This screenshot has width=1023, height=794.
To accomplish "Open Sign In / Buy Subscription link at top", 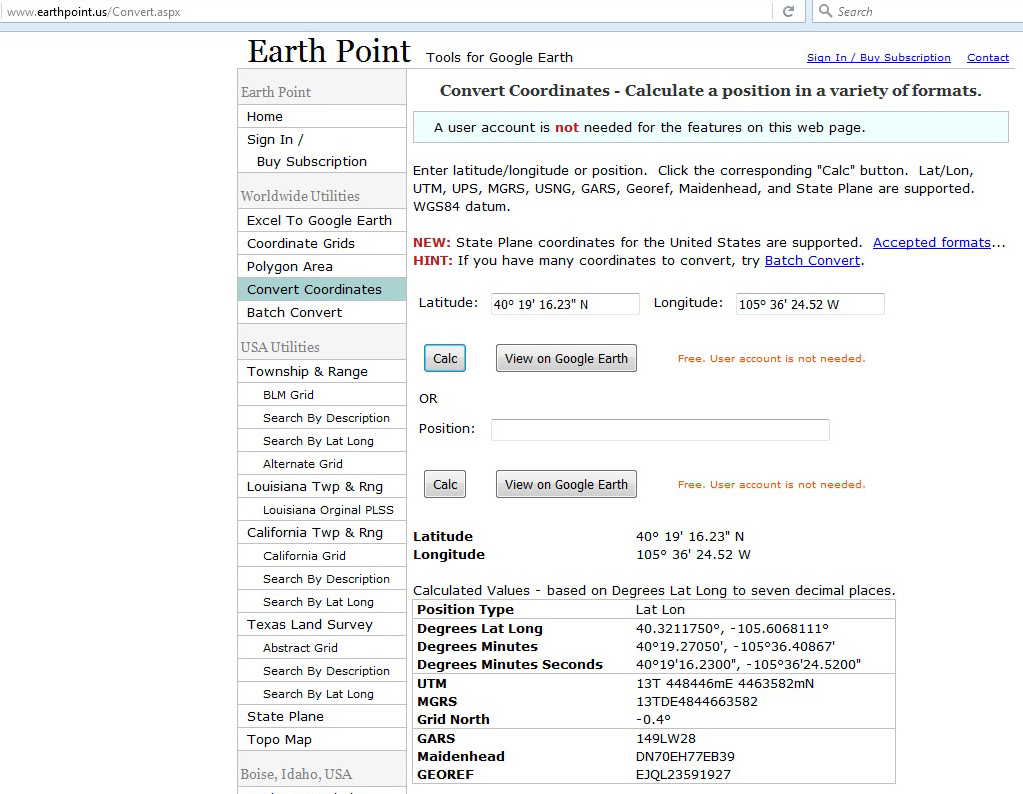I will pos(878,57).
